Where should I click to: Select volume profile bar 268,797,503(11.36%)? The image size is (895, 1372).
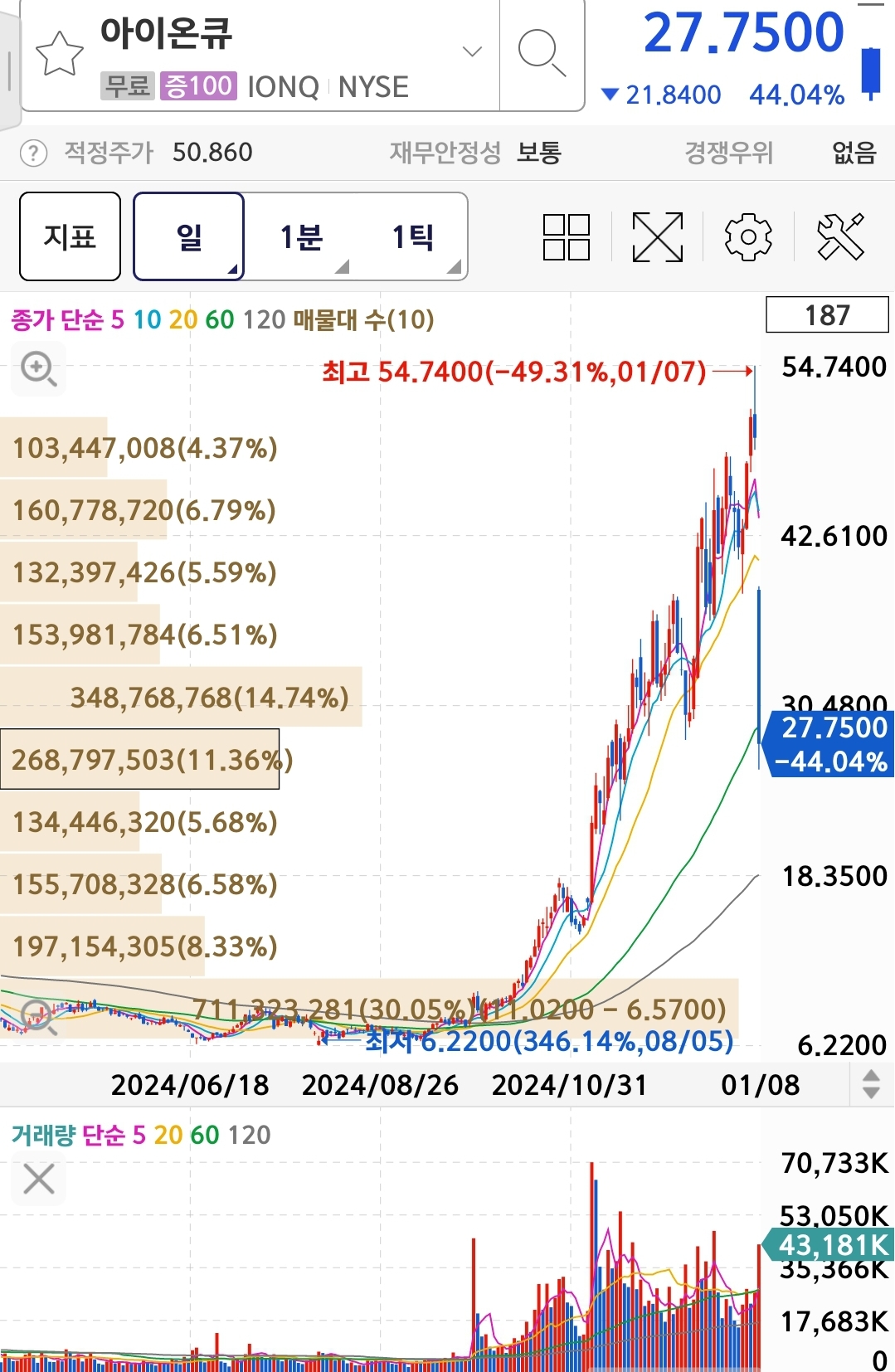click(139, 759)
